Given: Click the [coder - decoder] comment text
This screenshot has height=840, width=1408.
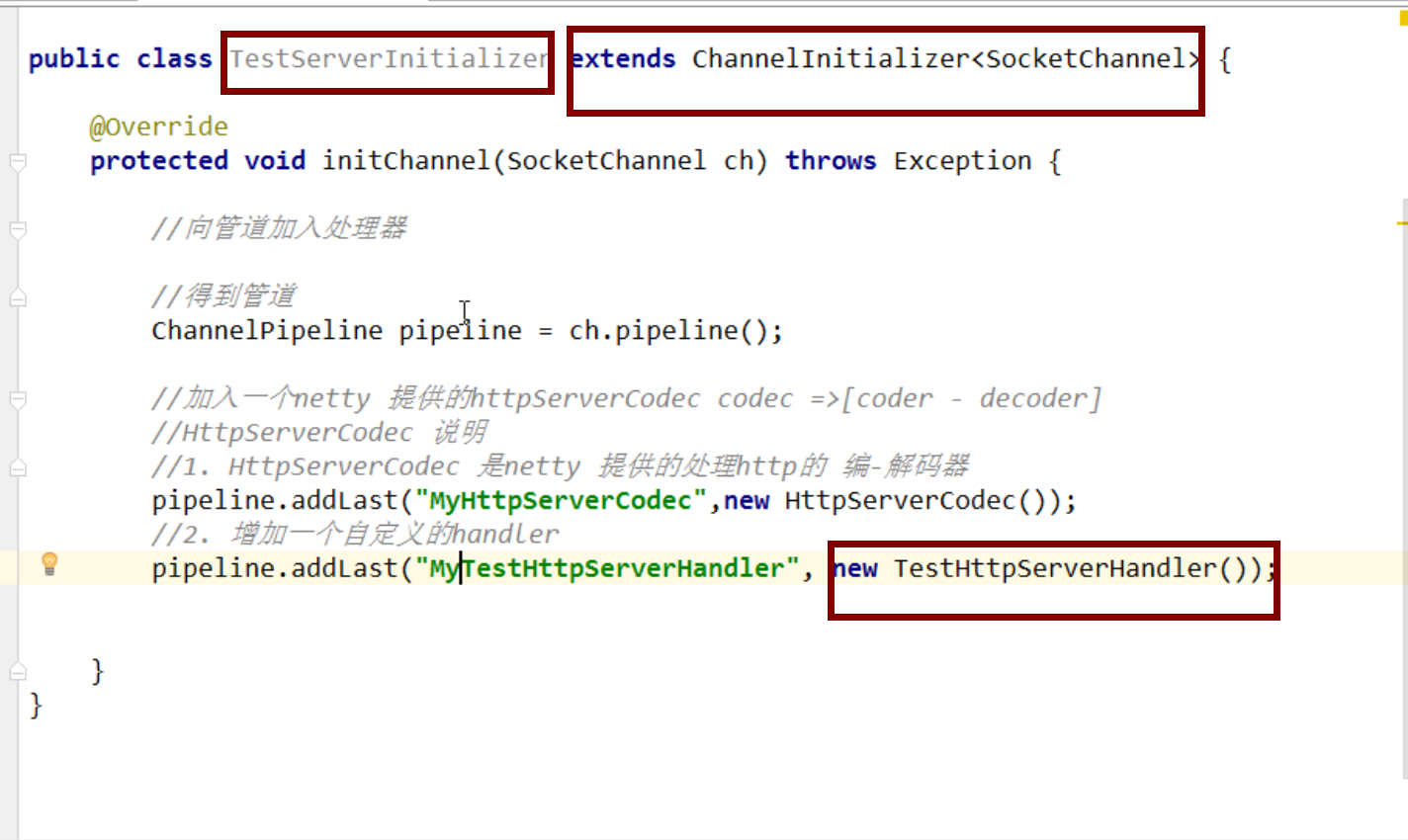Looking at the screenshot, I should (971, 398).
